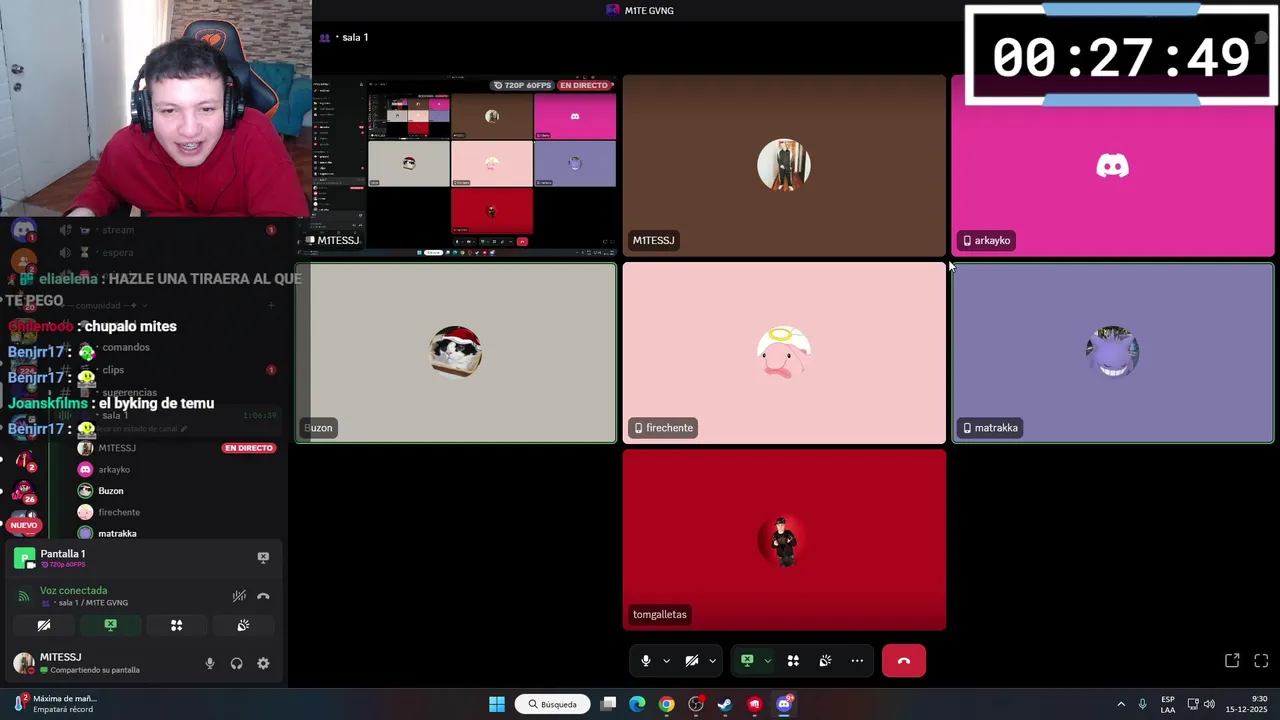Open the espera channel in the sidebar

point(117,252)
